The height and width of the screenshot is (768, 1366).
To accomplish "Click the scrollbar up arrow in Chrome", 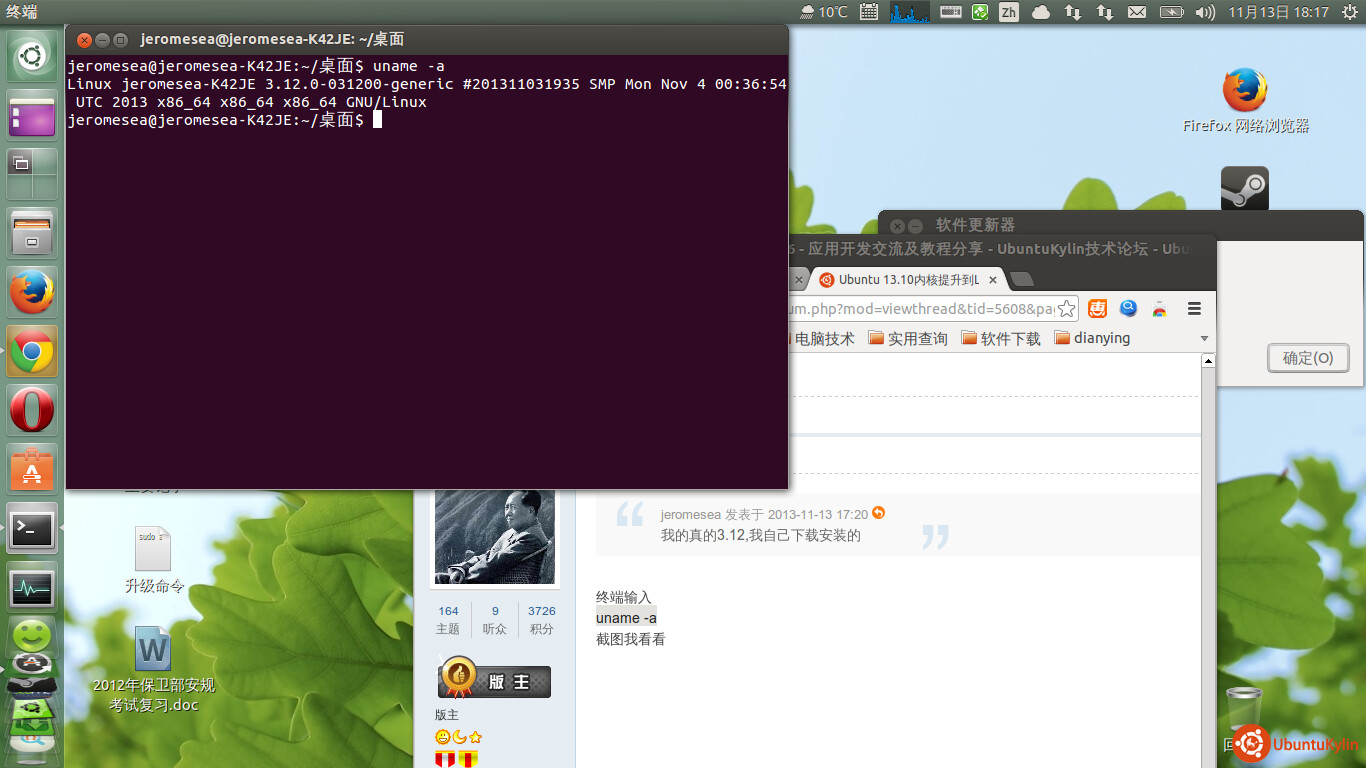I will pyautogui.click(x=1208, y=361).
